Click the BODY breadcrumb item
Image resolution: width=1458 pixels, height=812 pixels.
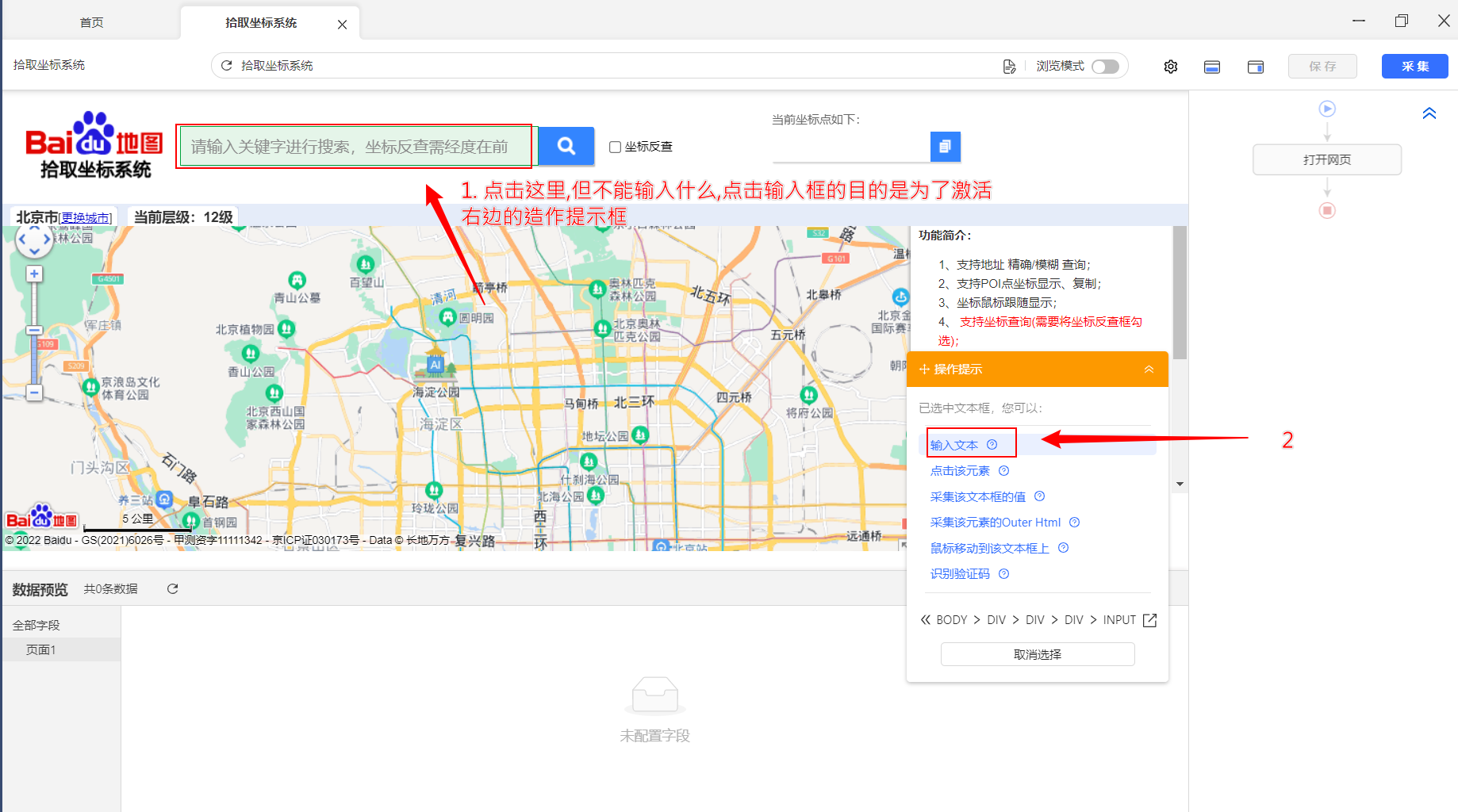[952, 620]
